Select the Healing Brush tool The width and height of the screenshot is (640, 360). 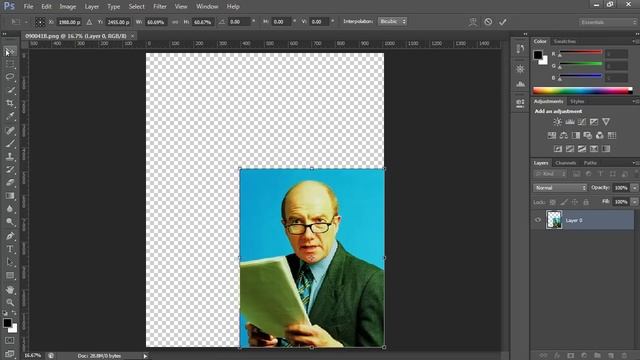coord(10,130)
